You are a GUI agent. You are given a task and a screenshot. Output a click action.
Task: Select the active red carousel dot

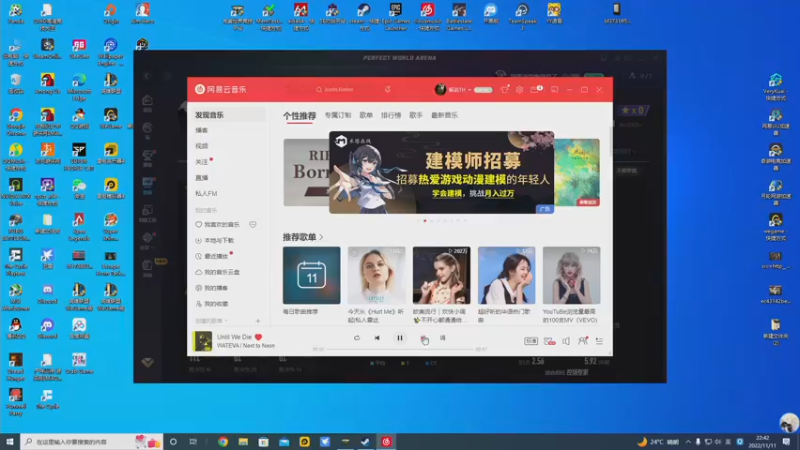click(425, 221)
